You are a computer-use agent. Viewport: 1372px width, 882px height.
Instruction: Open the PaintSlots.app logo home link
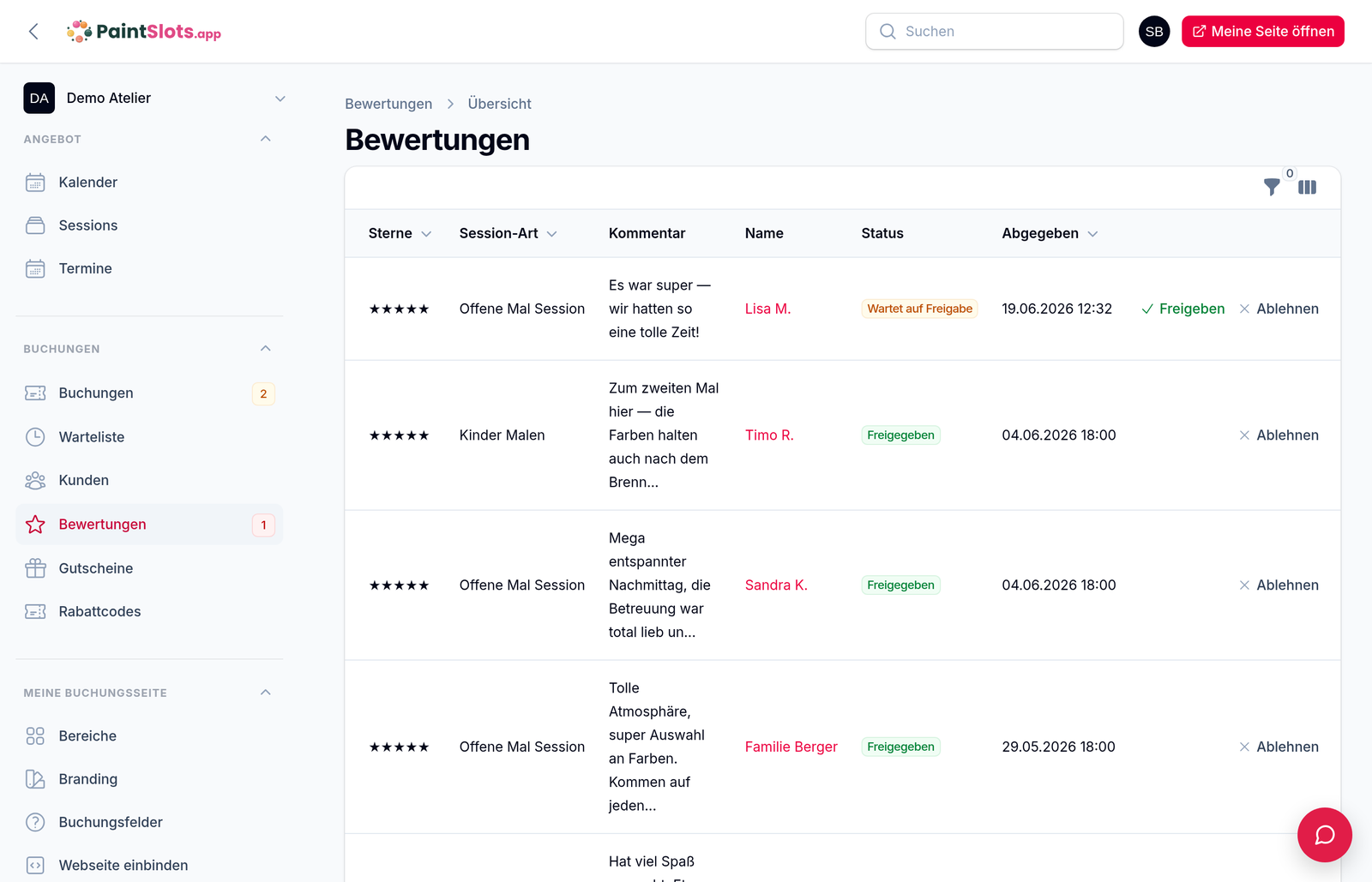coord(144,32)
